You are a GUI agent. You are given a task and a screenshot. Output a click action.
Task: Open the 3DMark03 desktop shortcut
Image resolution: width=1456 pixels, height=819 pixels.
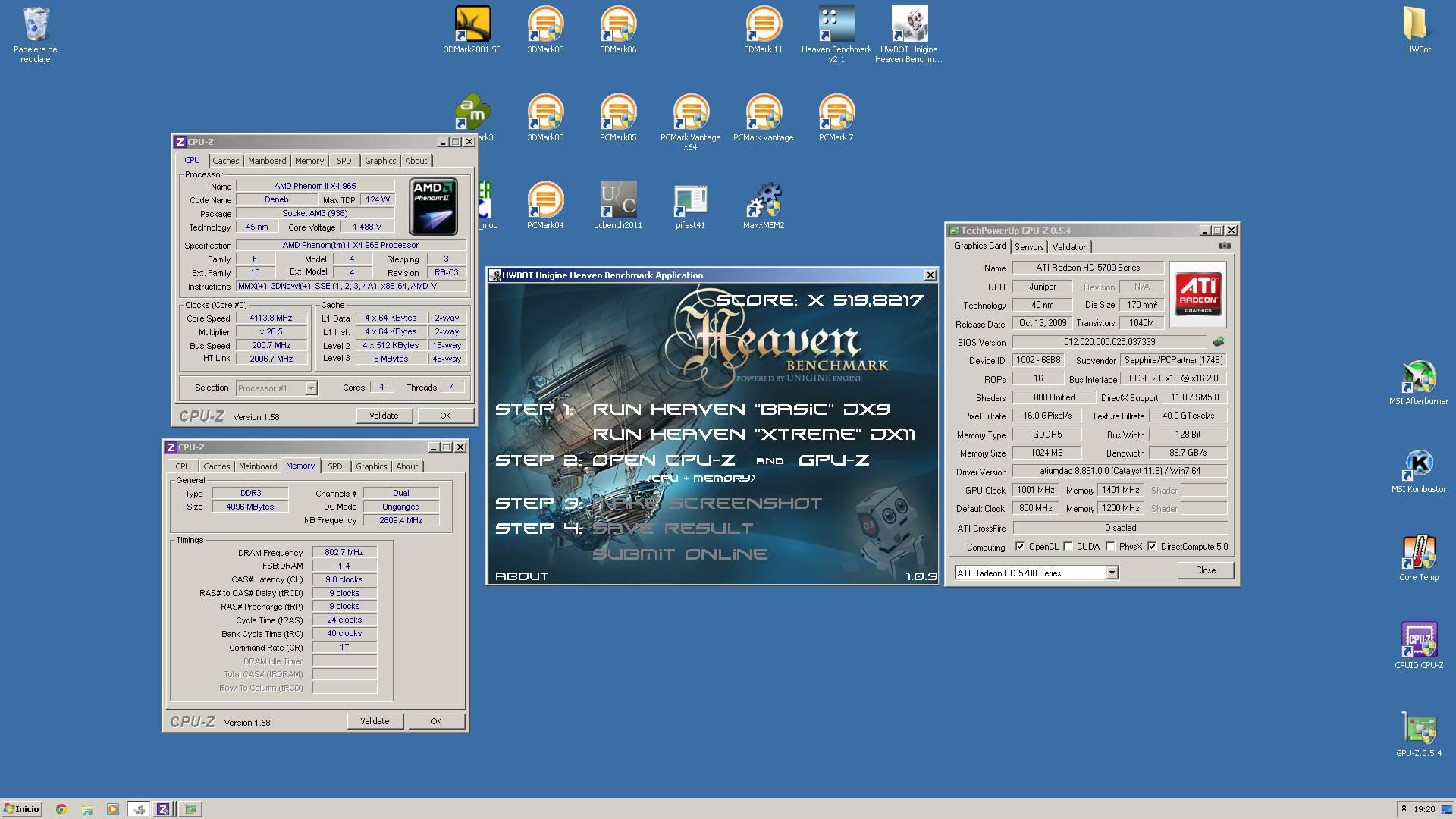click(545, 30)
